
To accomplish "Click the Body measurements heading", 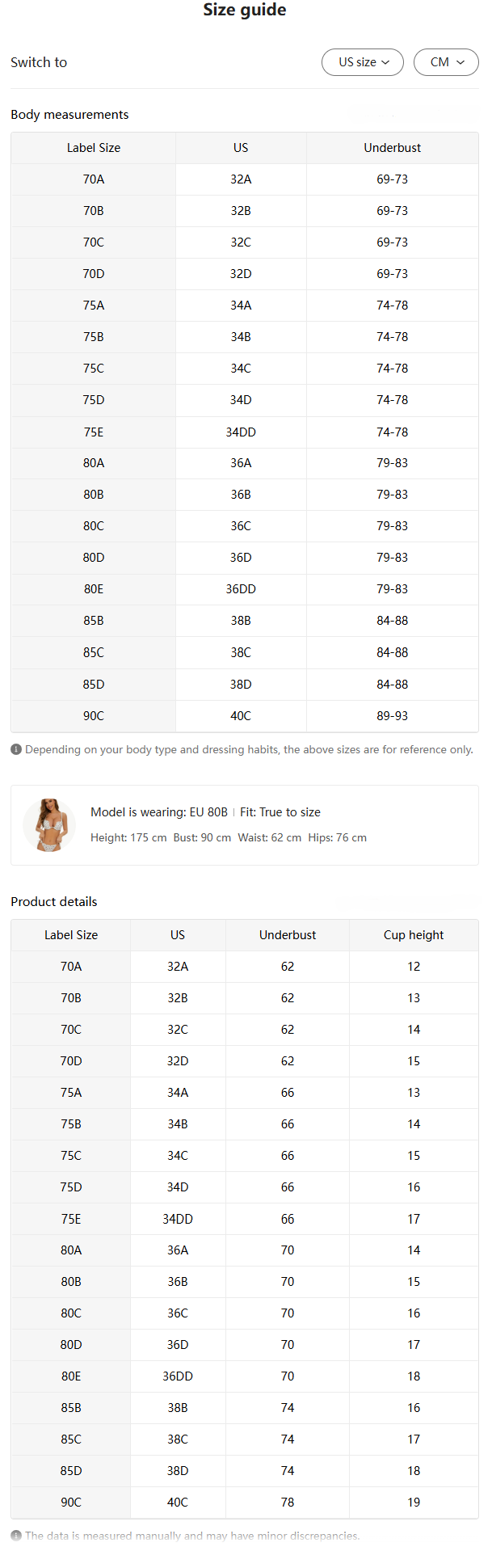I will click(69, 115).
